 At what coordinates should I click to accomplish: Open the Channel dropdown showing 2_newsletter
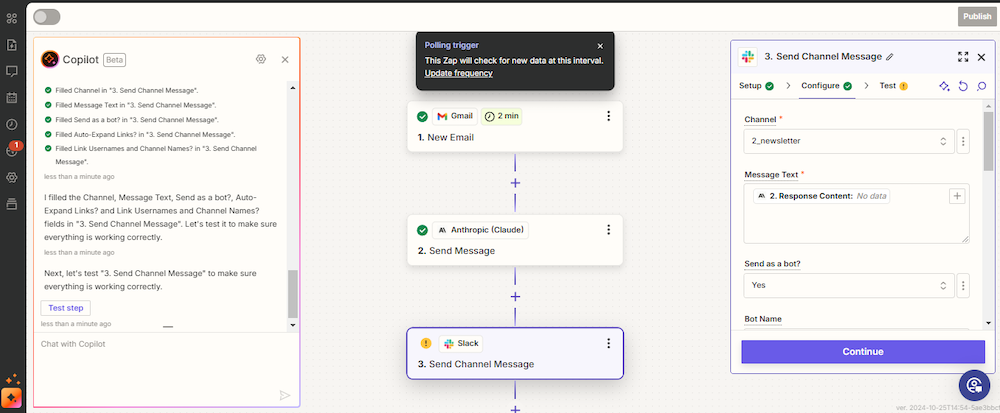pyautogui.click(x=849, y=141)
